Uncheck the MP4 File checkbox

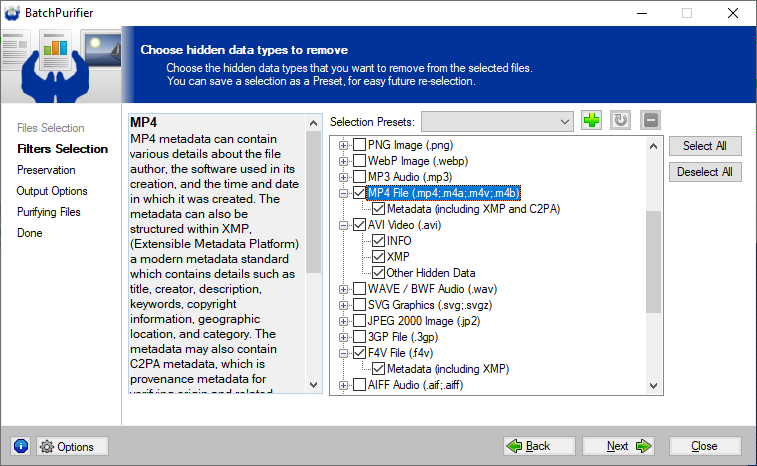[359, 193]
